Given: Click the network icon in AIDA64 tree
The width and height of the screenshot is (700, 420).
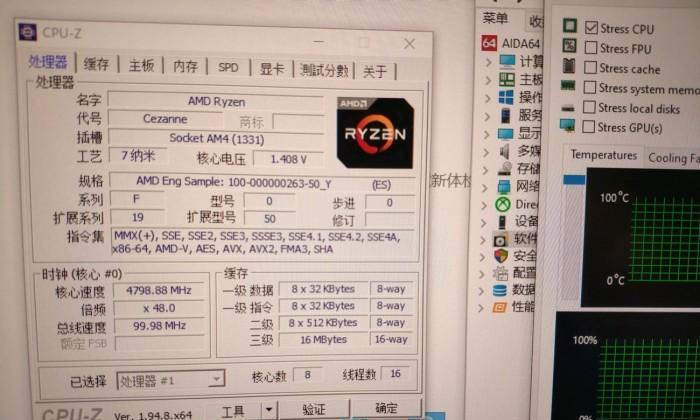Looking at the screenshot, I should tap(504, 186).
